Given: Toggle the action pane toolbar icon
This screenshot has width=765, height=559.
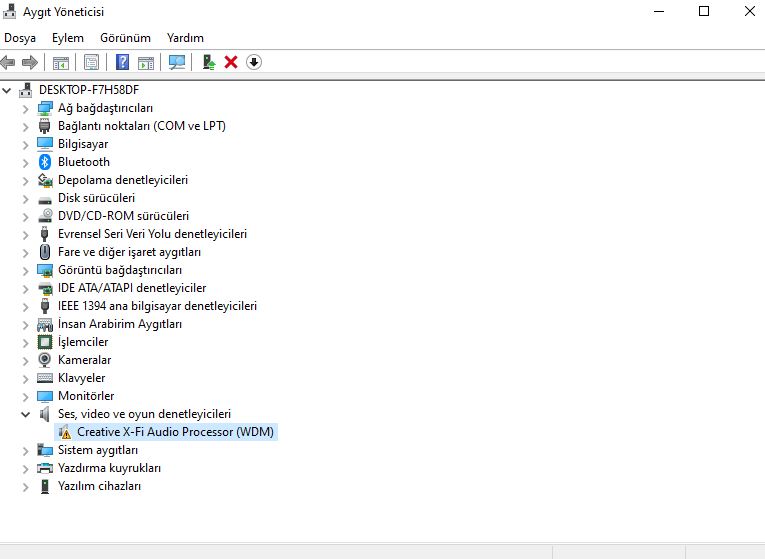Looking at the screenshot, I should [x=146, y=62].
